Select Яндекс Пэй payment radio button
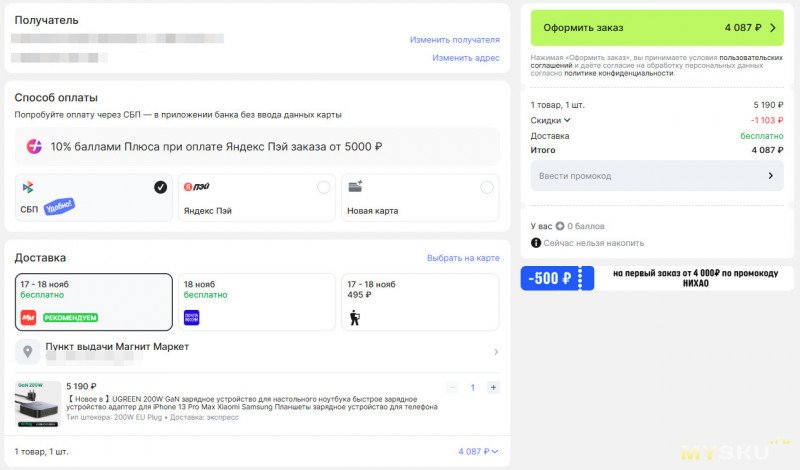This screenshot has width=800, height=470. (x=323, y=187)
